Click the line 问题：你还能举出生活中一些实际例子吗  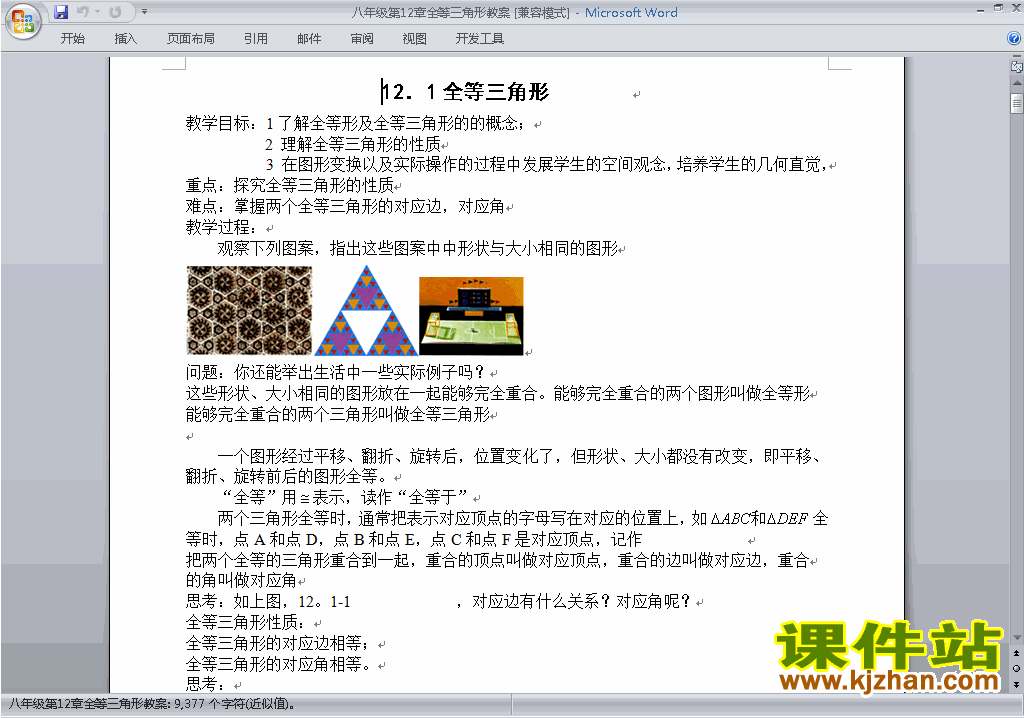click(335, 372)
